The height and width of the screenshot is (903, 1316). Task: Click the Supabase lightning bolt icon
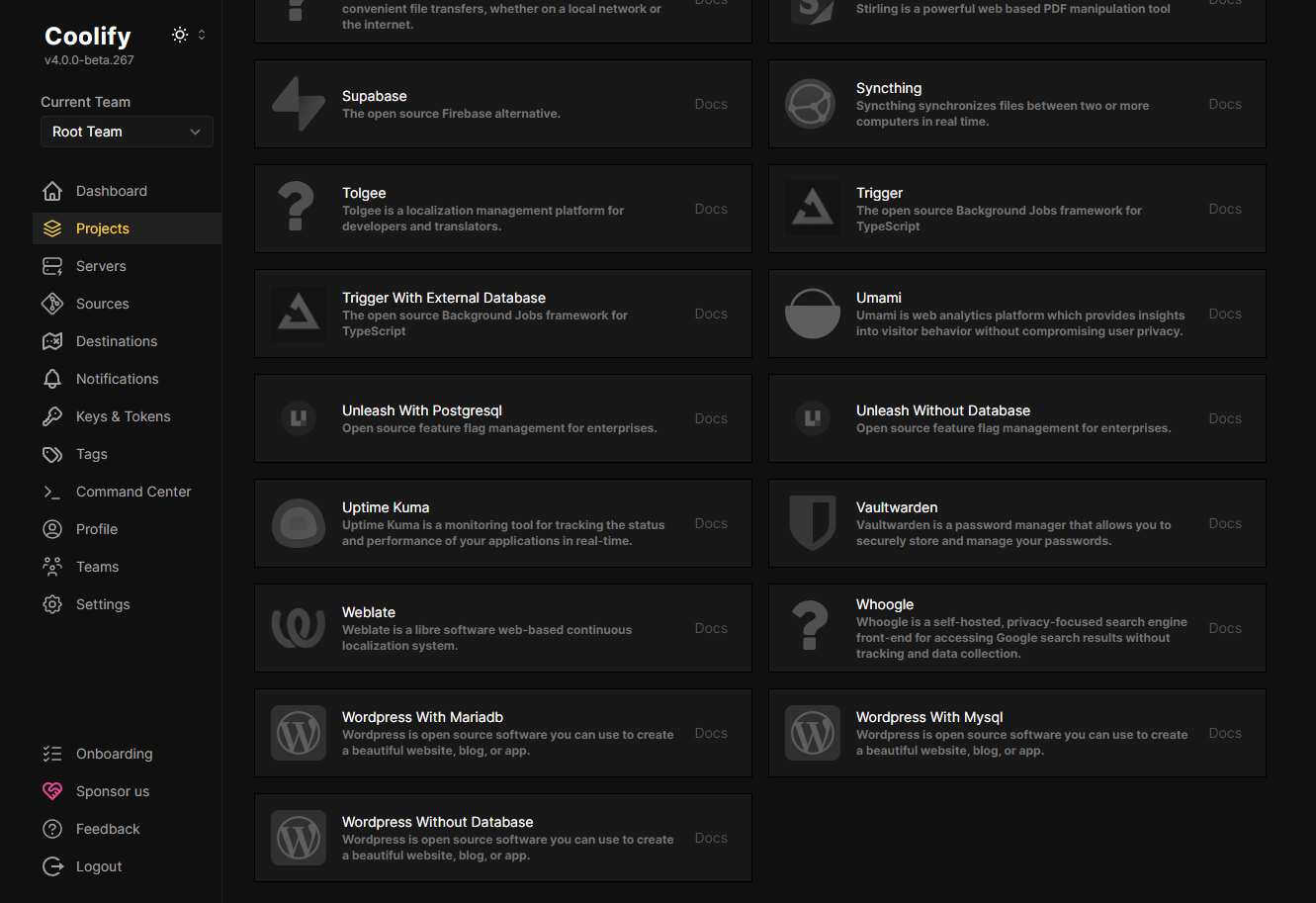click(x=299, y=104)
